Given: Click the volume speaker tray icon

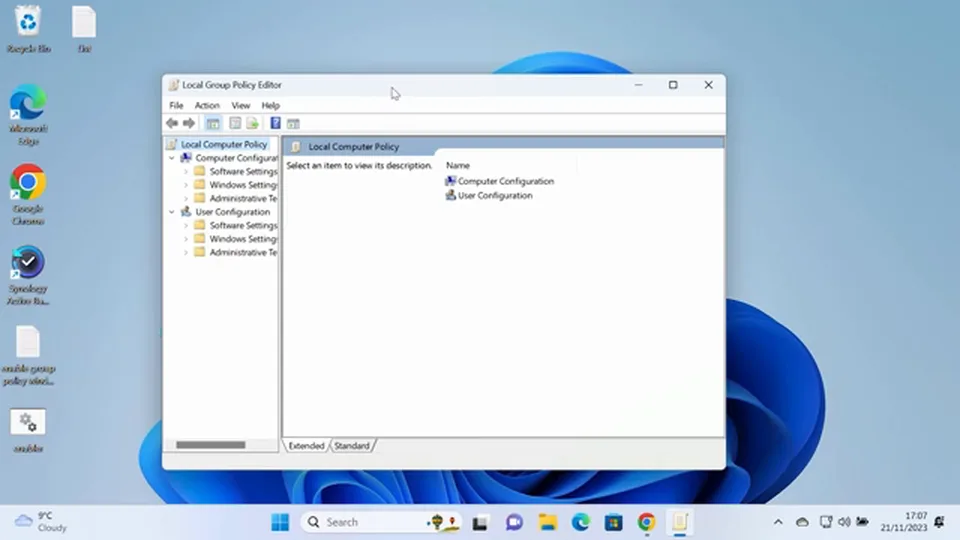Looking at the screenshot, I should [x=844, y=522].
